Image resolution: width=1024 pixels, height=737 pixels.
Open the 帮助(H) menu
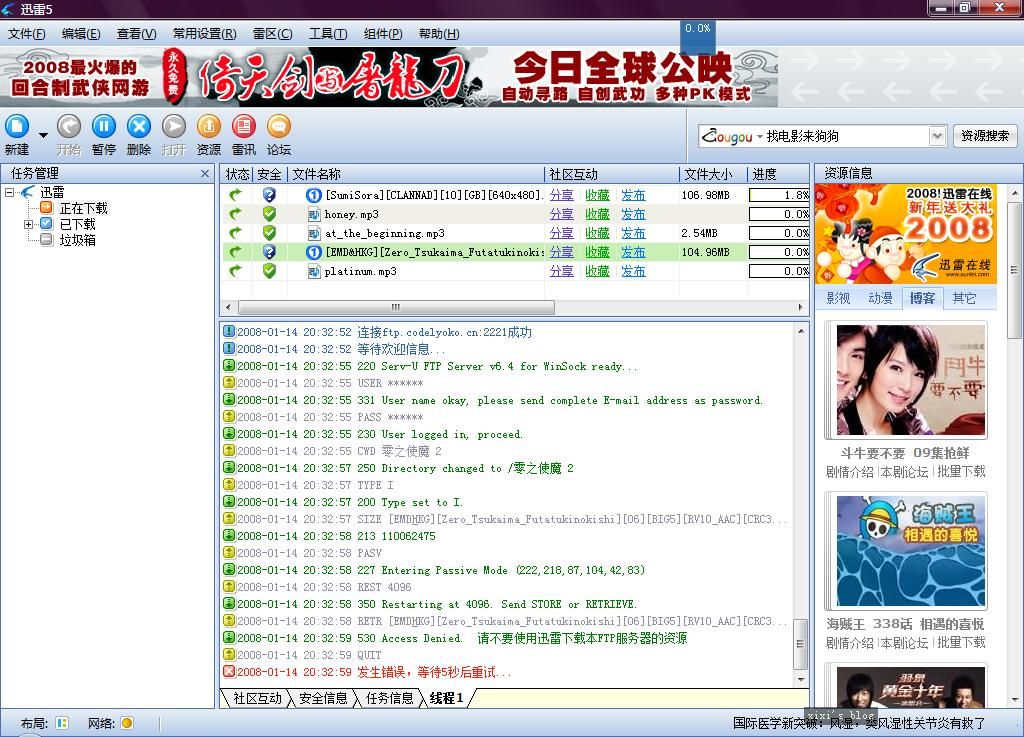pyautogui.click(x=438, y=34)
